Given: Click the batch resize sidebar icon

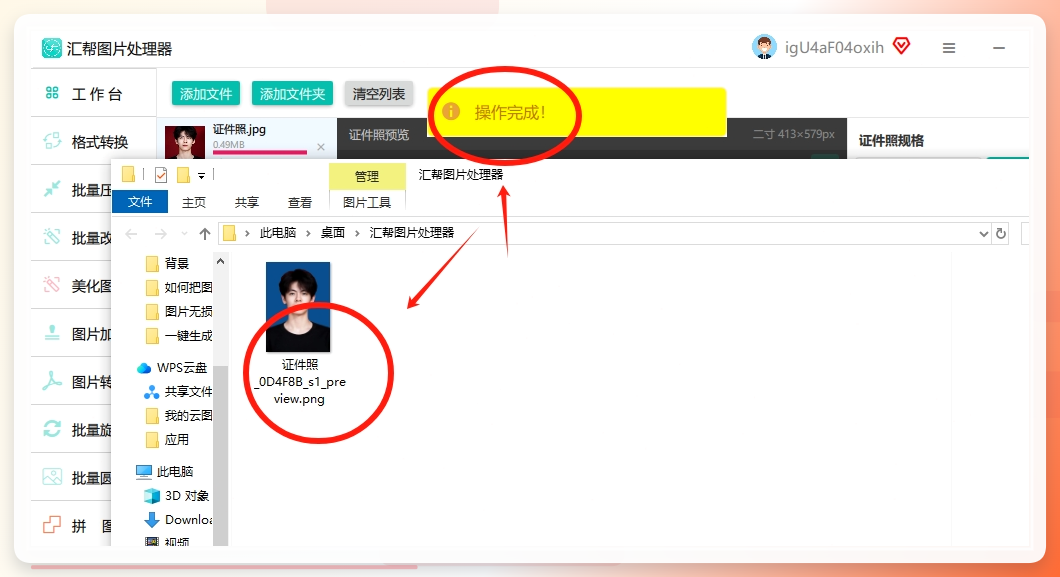Looking at the screenshot, I should click(52, 237).
